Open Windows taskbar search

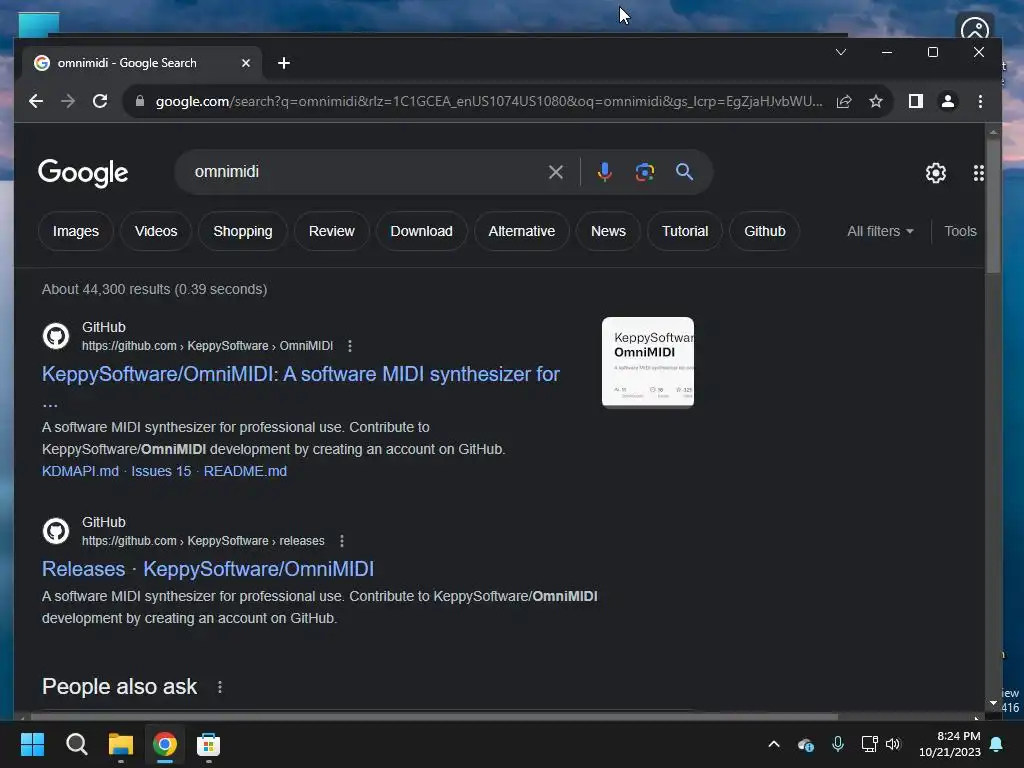click(x=76, y=744)
